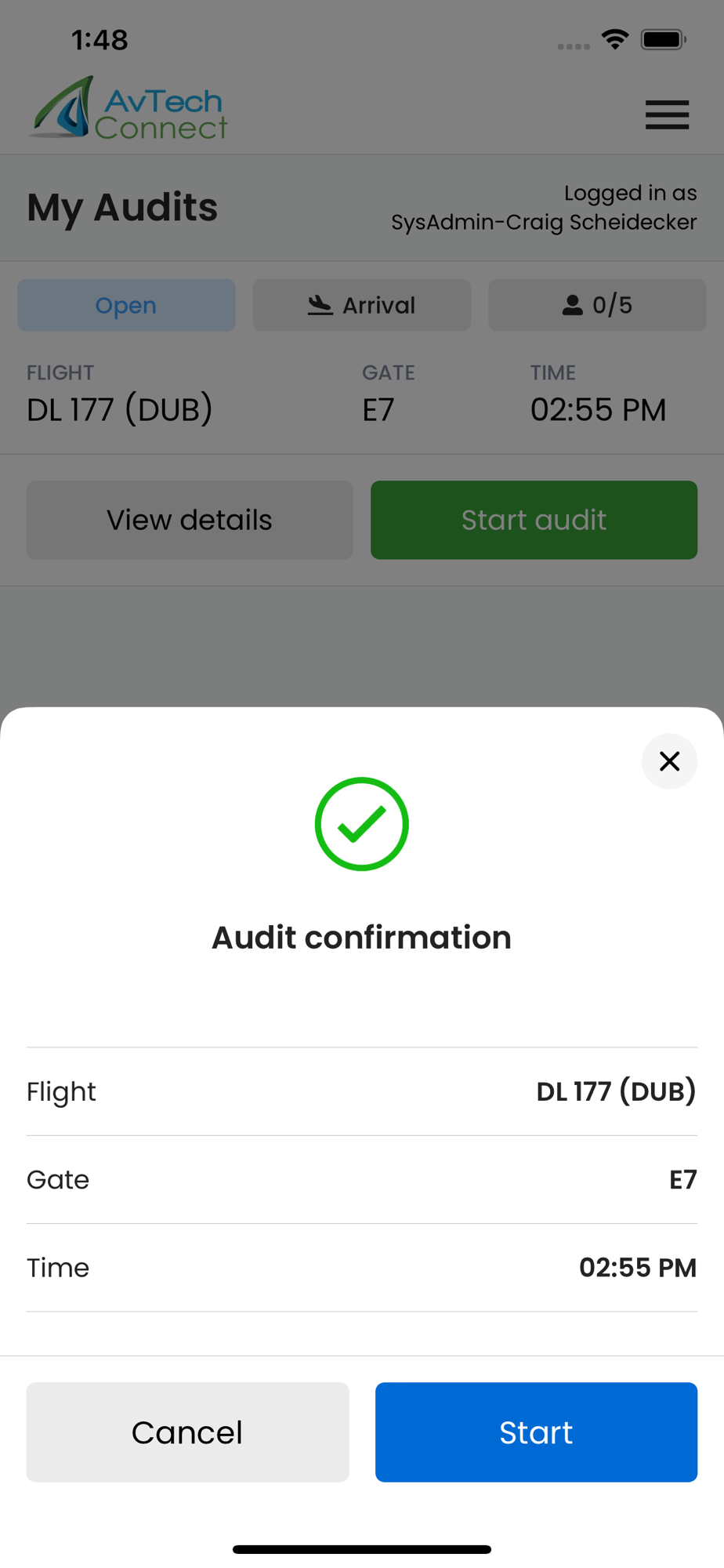The width and height of the screenshot is (724, 1568).
Task: Tap the 0/5 auditors badge
Action: tap(597, 305)
